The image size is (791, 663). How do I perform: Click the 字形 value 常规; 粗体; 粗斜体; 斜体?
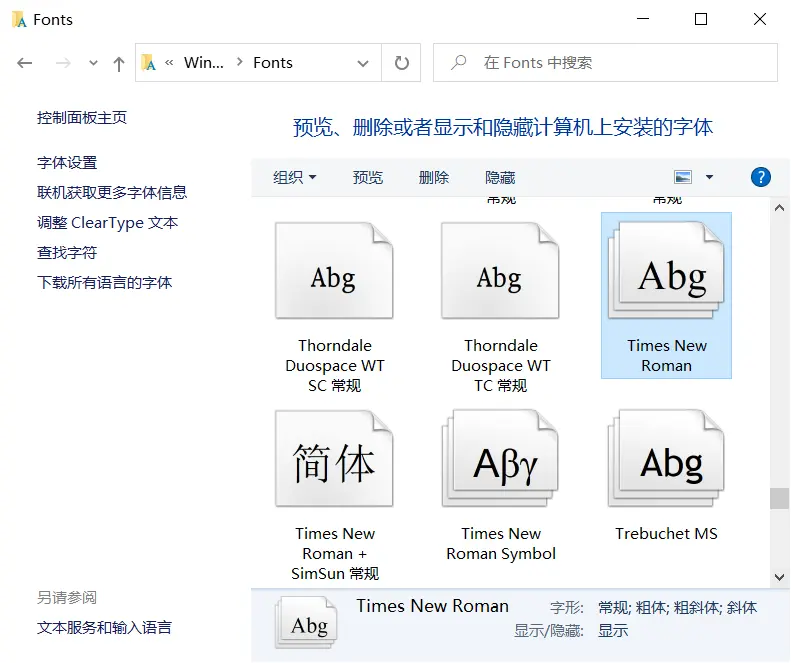(677, 607)
